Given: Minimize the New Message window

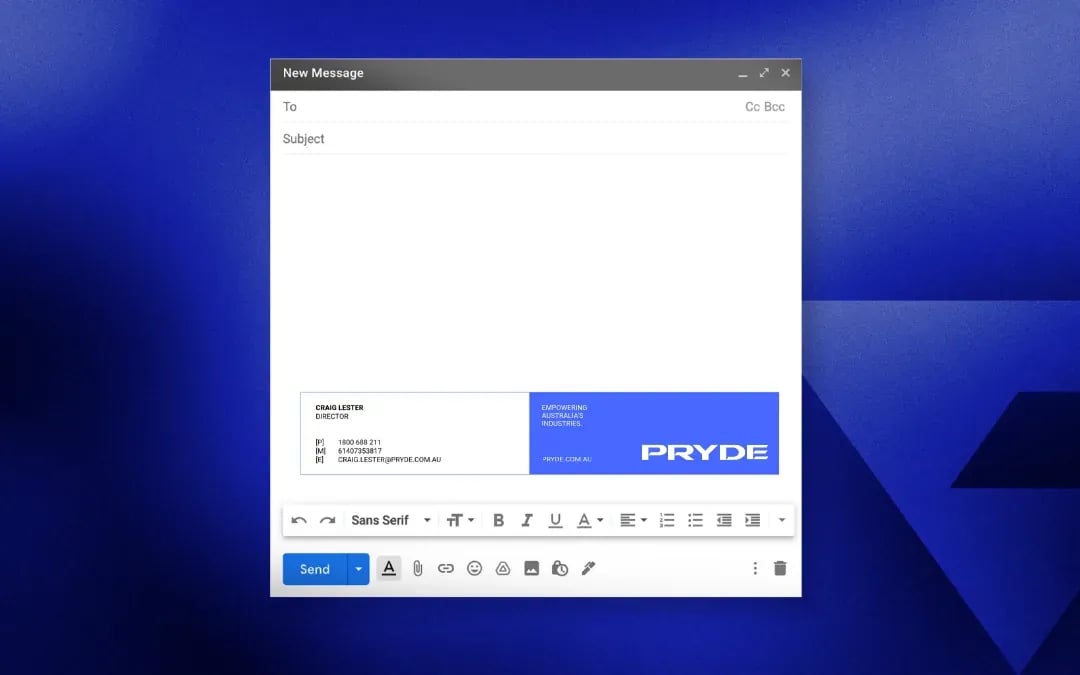Looking at the screenshot, I should (x=742, y=73).
